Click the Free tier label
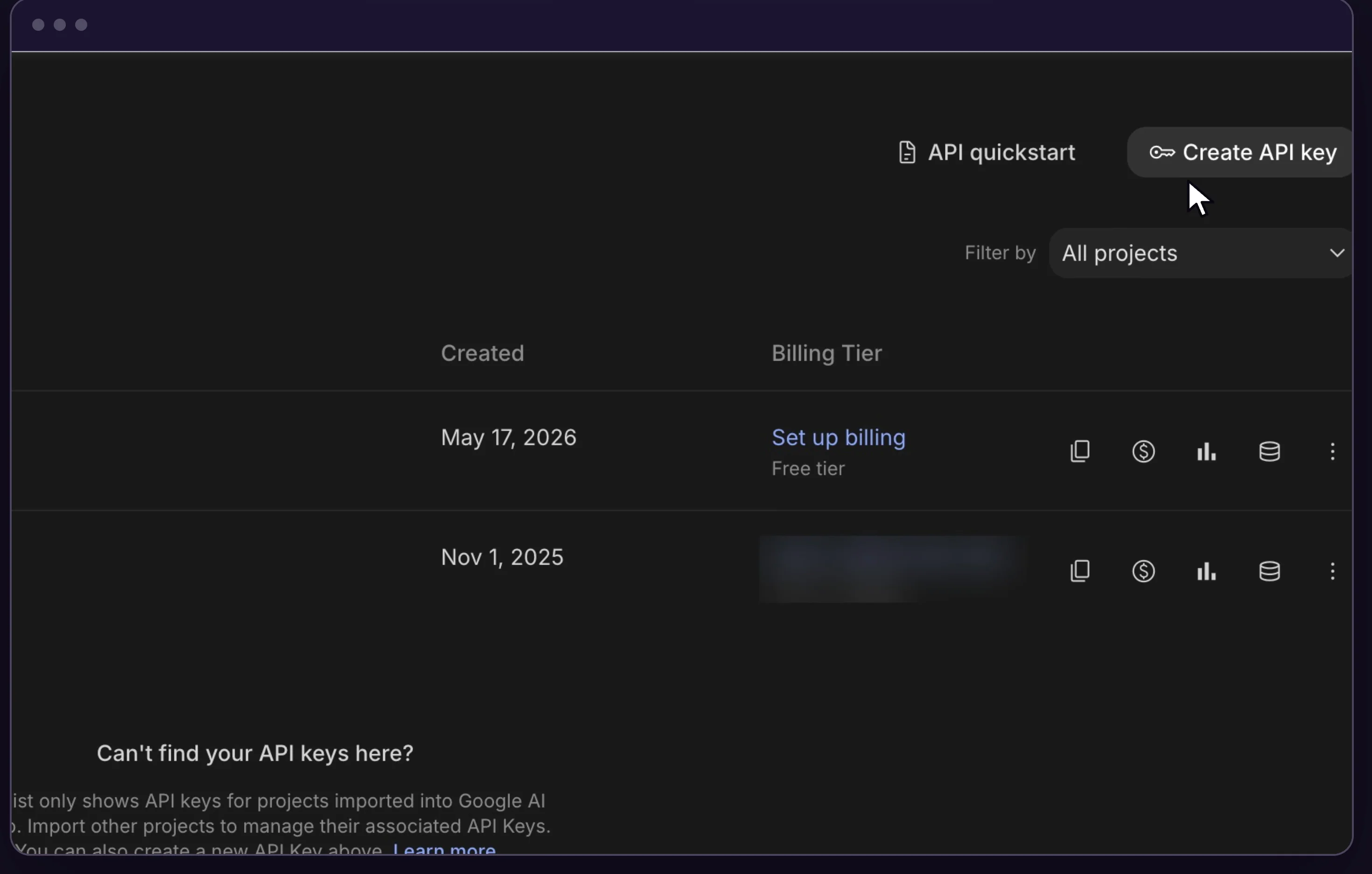The width and height of the screenshot is (1372, 874). pyautogui.click(x=808, y=468)
